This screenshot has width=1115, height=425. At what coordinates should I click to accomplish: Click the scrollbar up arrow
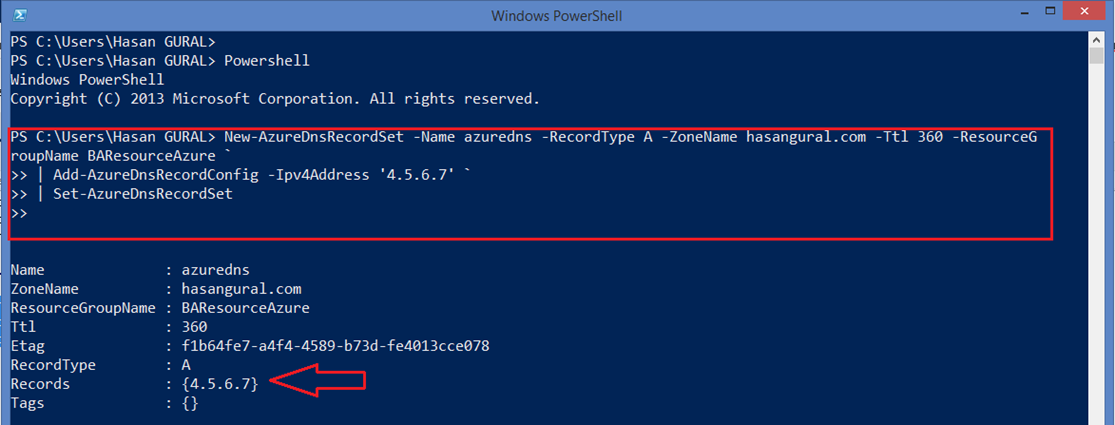click(x=1096, y=39)
